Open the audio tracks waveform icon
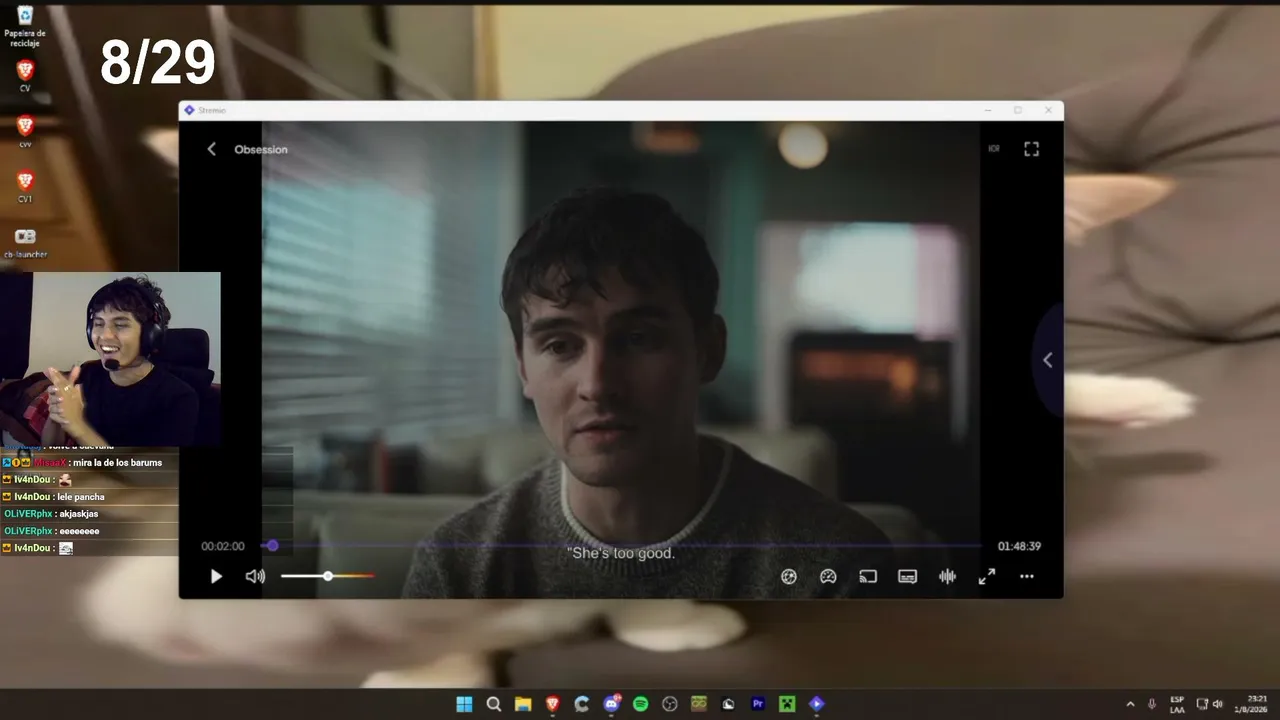This screenshot has width=1280, height=720. 947,576
